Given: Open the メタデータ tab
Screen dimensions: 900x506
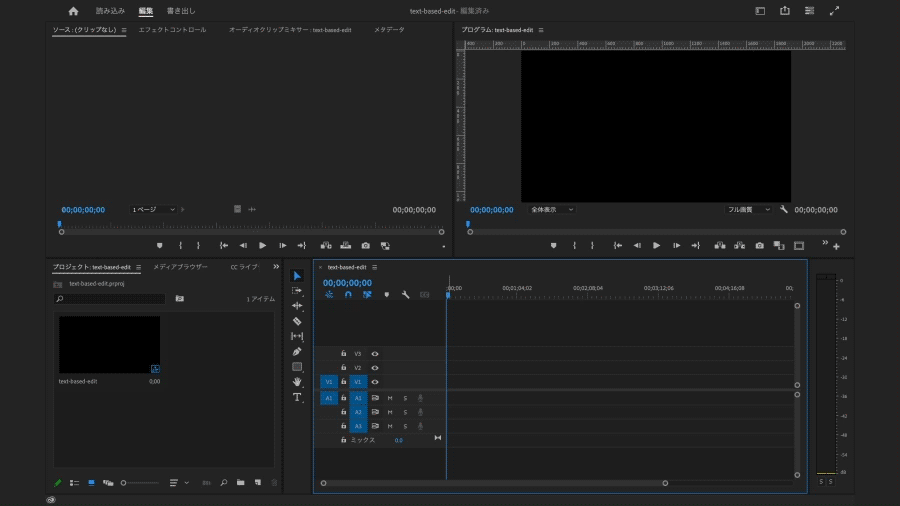Looking at the screenshot, I should (389, 30).
